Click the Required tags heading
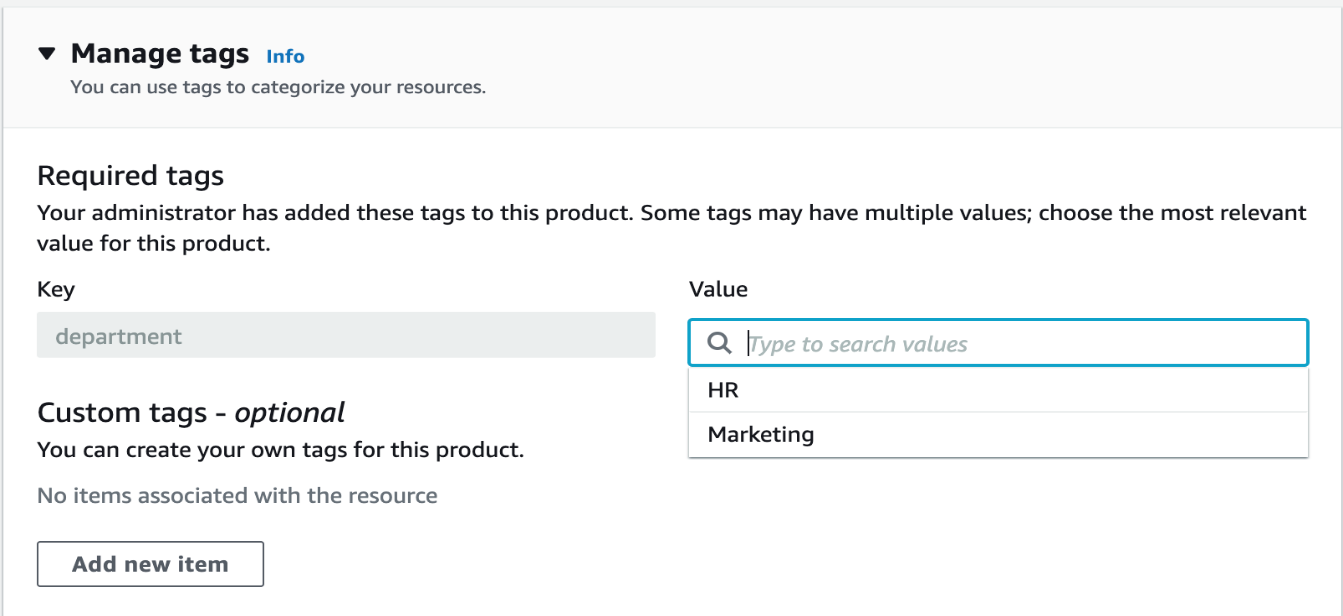1343x616 pixels. pyautogui.click(x=130, y=177)
